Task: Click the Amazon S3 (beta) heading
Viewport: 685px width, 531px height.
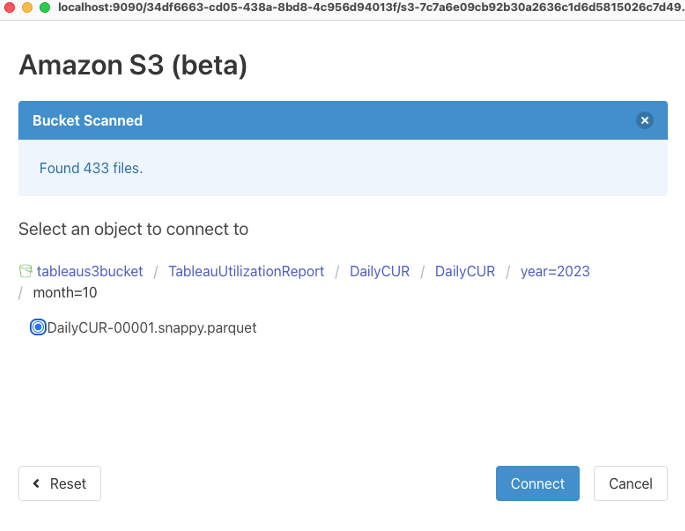Action: point(133,66)
